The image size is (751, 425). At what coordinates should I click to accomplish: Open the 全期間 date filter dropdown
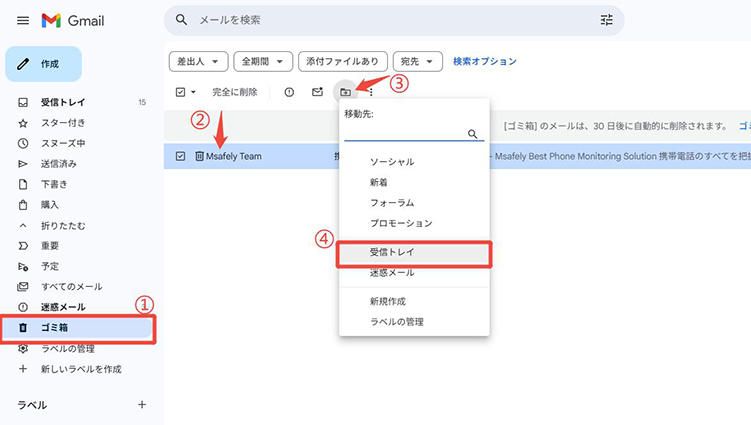point(263,61)
